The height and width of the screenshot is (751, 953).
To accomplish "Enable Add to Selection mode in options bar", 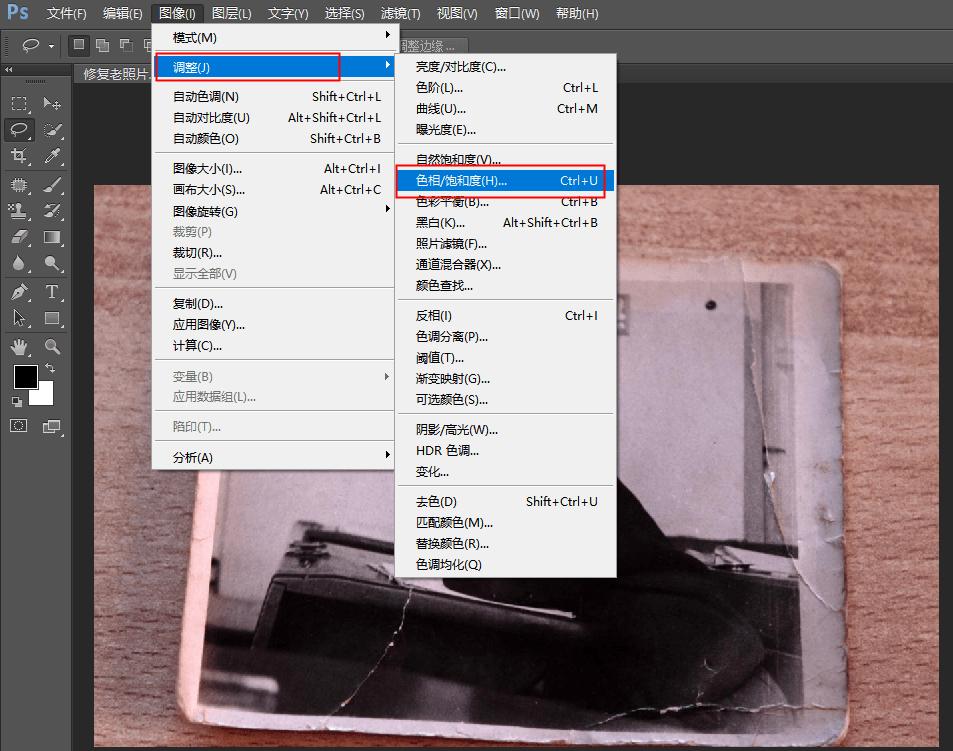I will tap(103, 45).
